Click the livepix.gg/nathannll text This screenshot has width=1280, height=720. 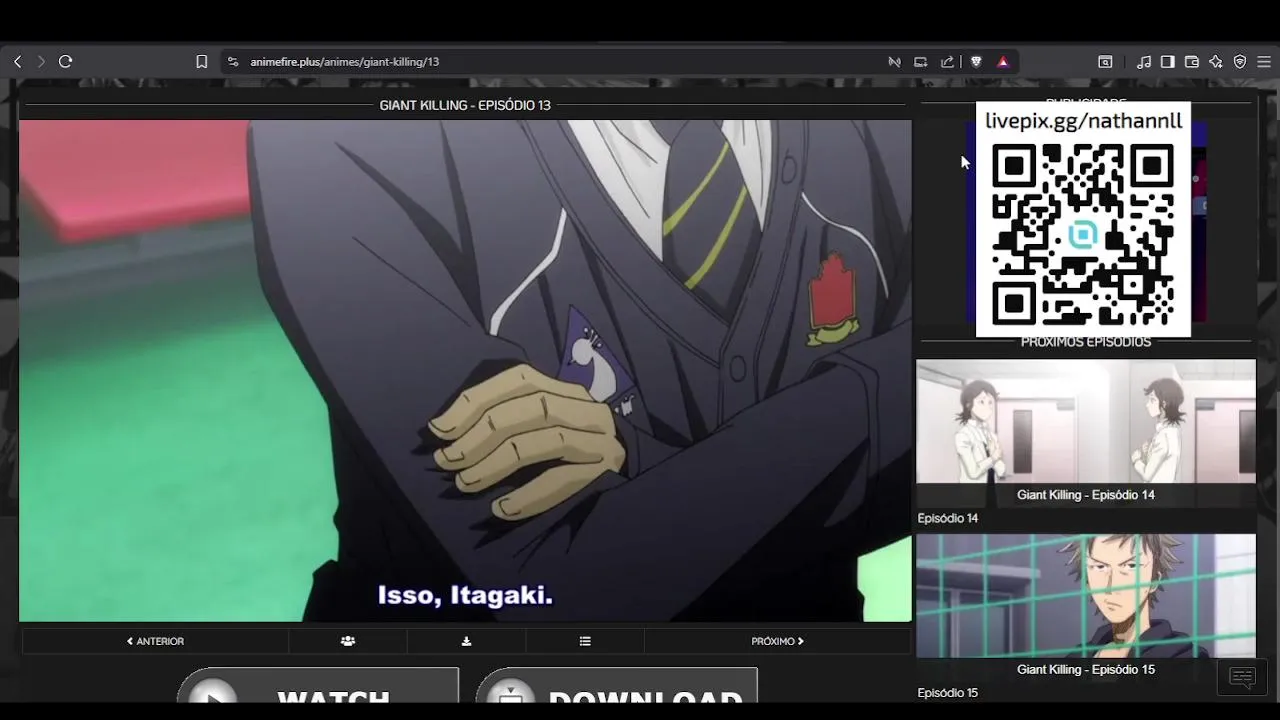1084,121
